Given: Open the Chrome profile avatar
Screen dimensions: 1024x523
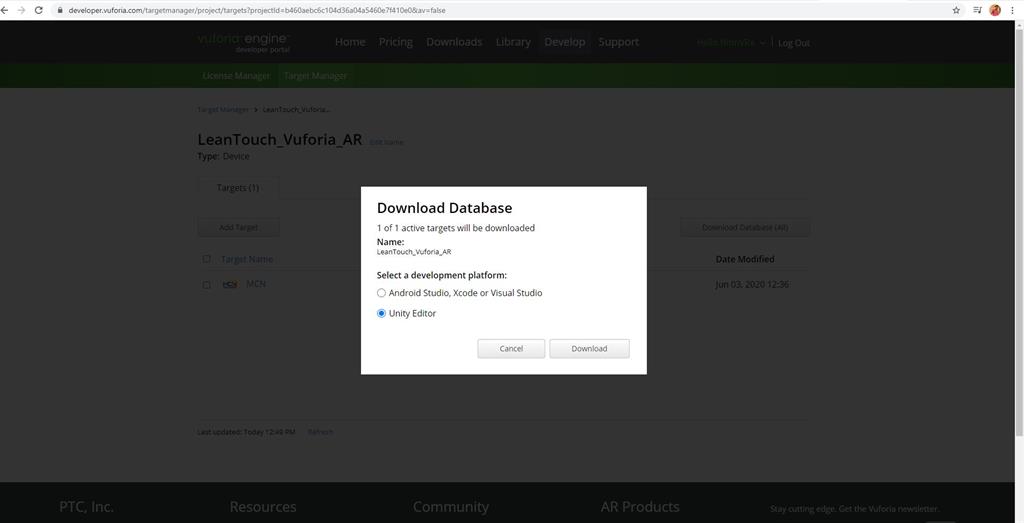Looking at the screenshot, I should (x=995, y=10).
